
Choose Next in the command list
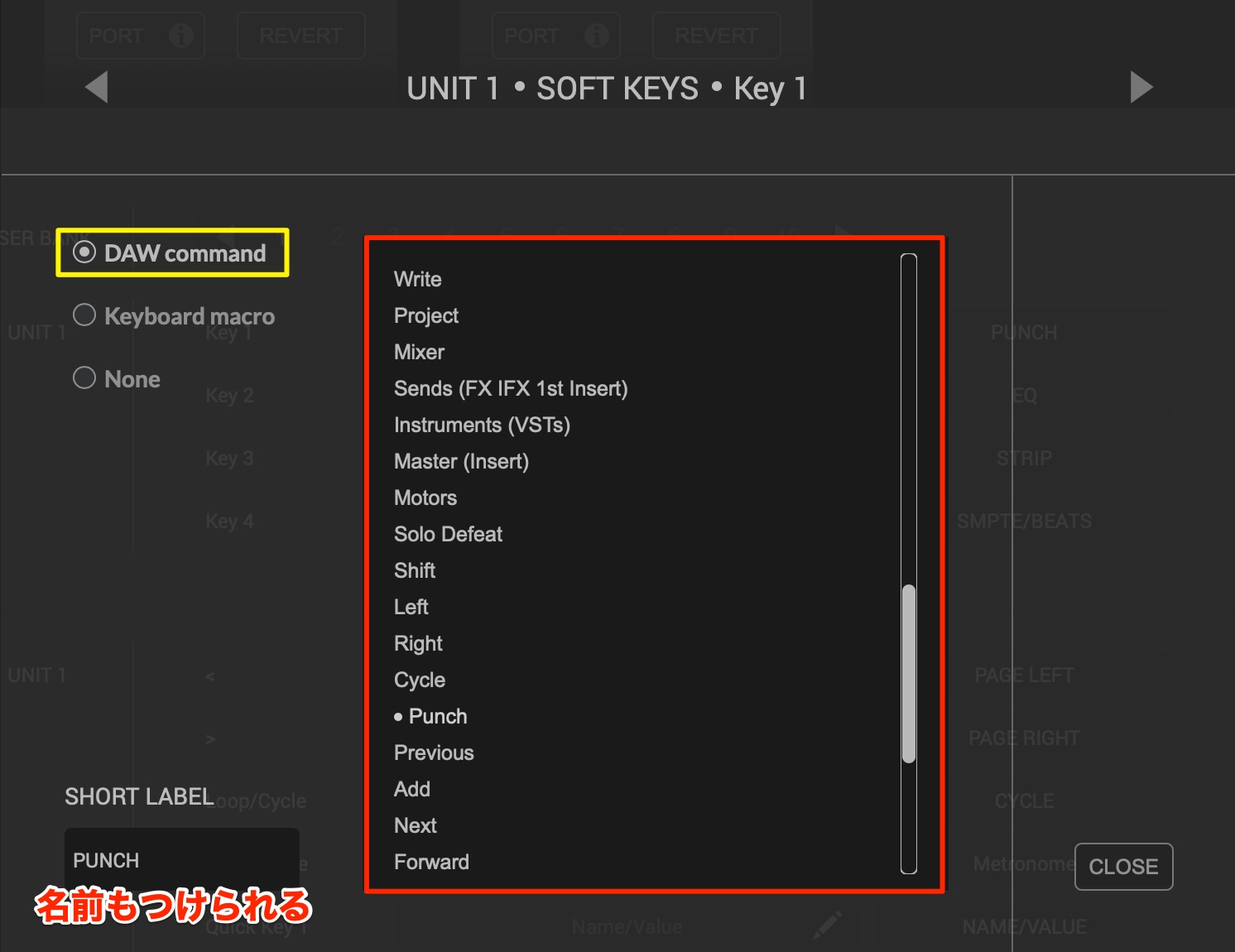tap(415, 825)
